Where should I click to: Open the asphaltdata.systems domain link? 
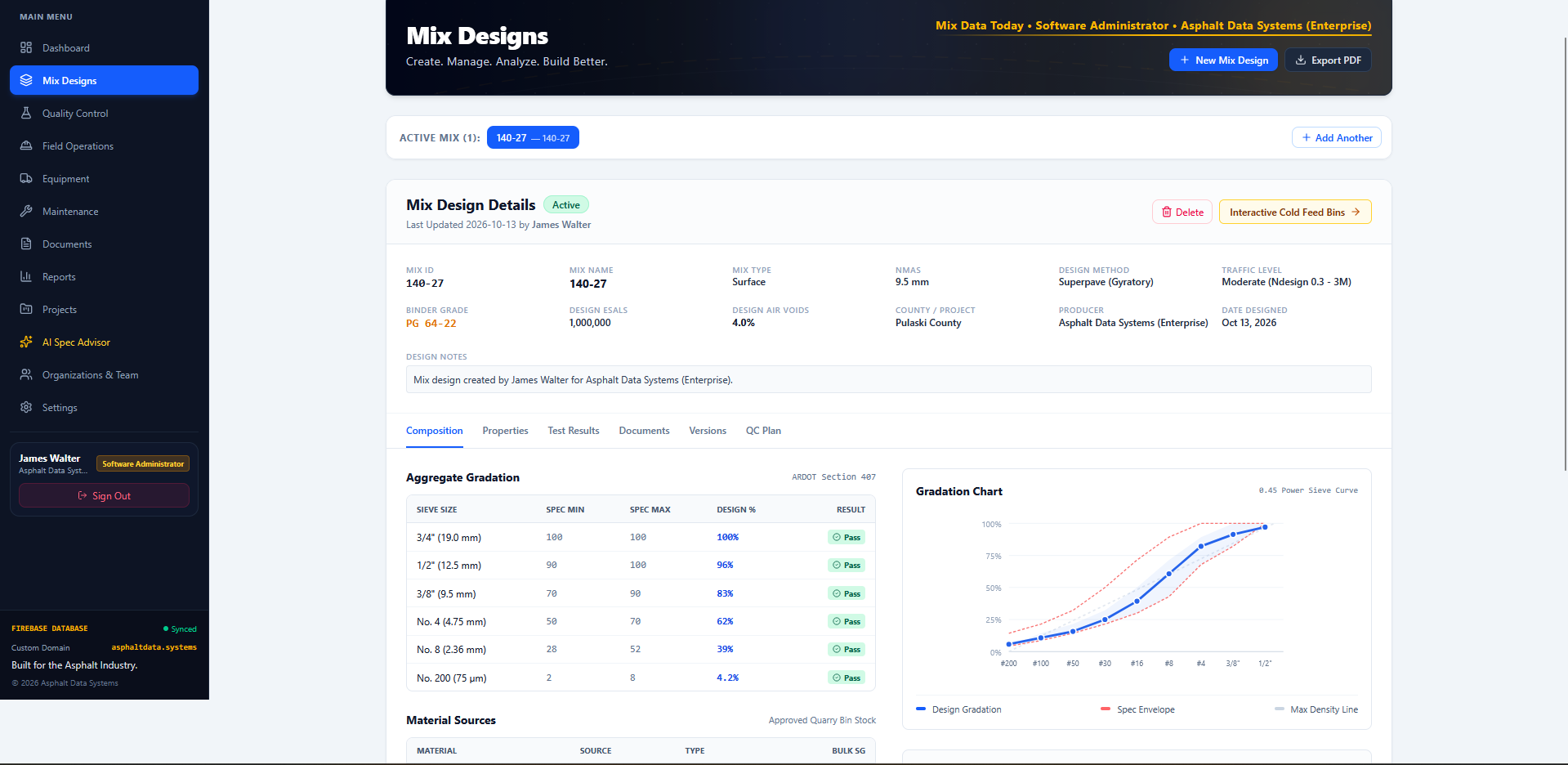point(154,647)
